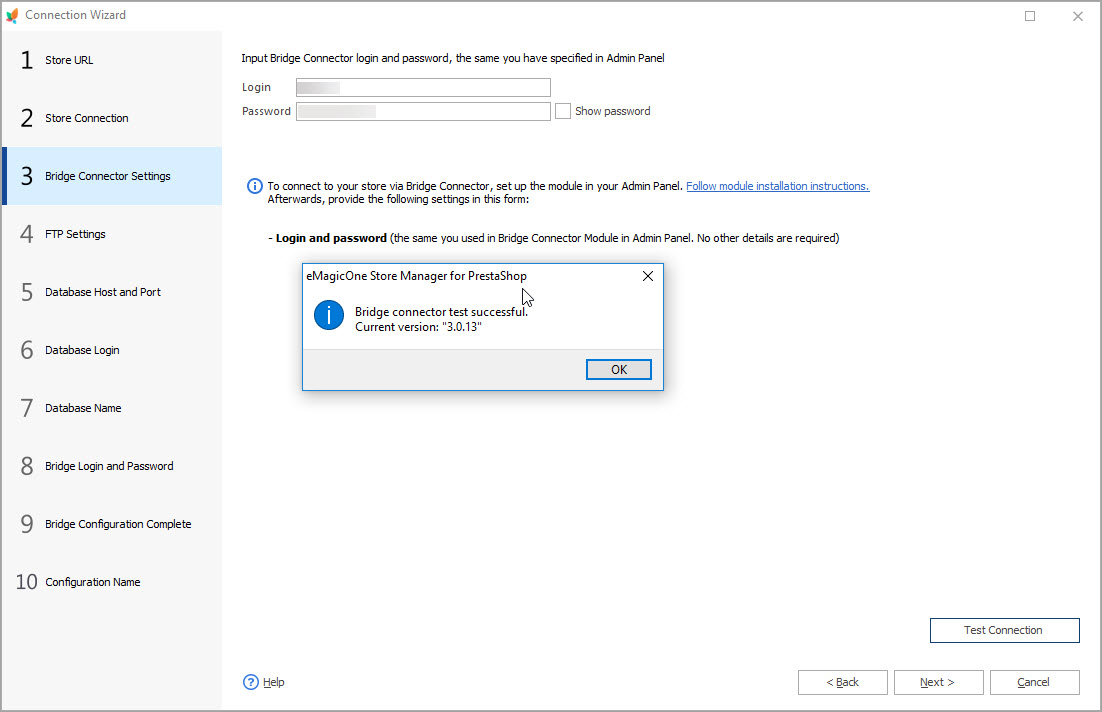
Task: Open step 8 Bridge Login and Password
Action: (112, 466)
